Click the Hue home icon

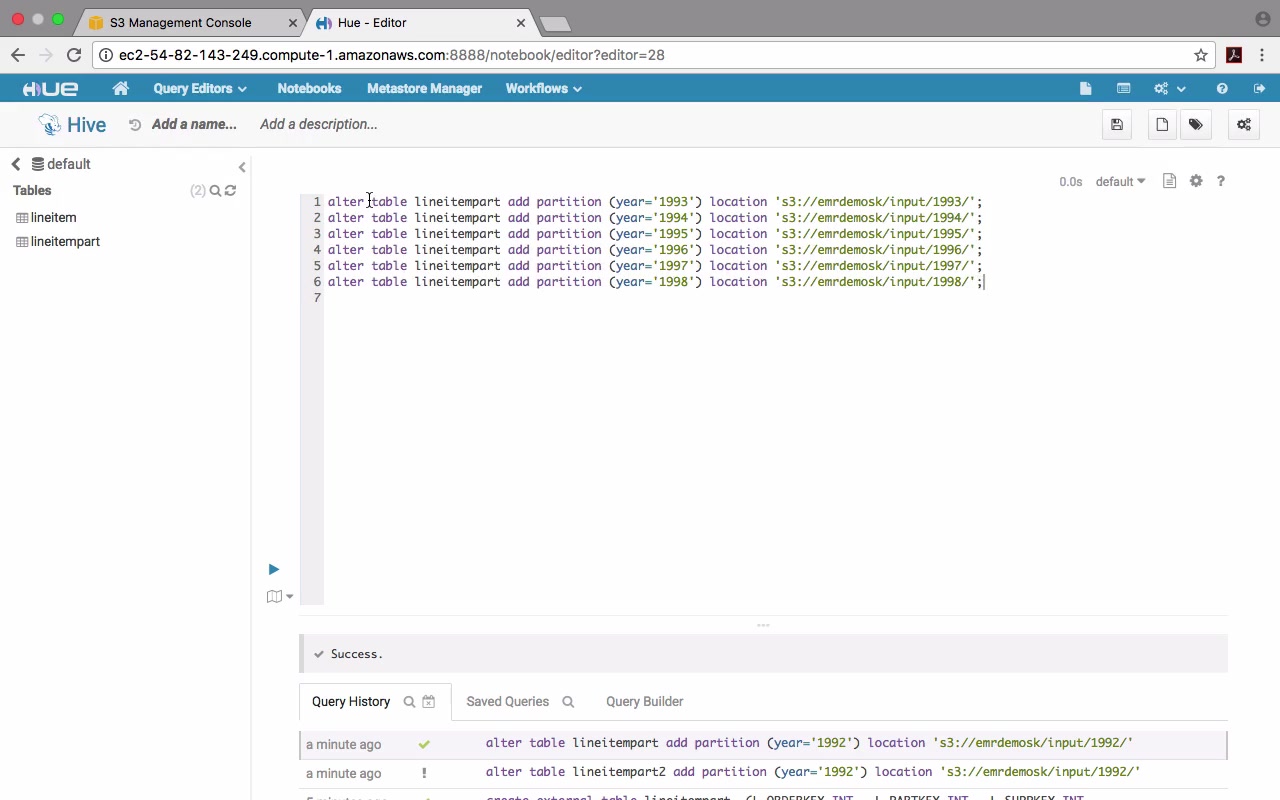click(121, 89)
